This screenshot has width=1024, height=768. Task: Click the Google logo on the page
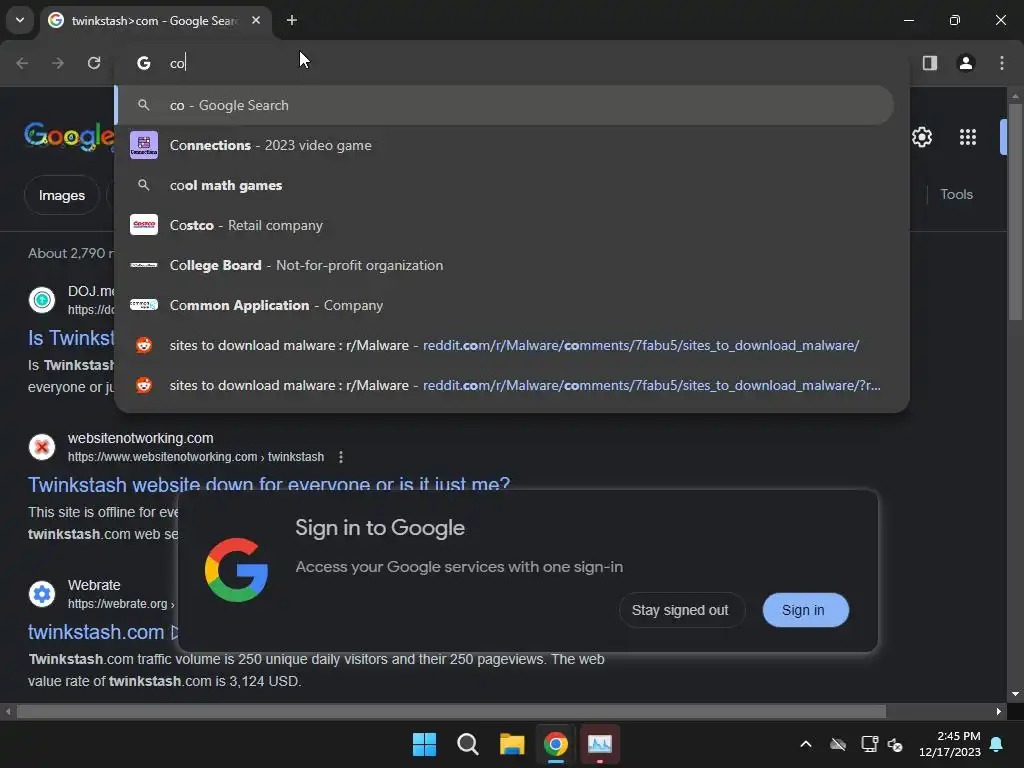[69, 136]
